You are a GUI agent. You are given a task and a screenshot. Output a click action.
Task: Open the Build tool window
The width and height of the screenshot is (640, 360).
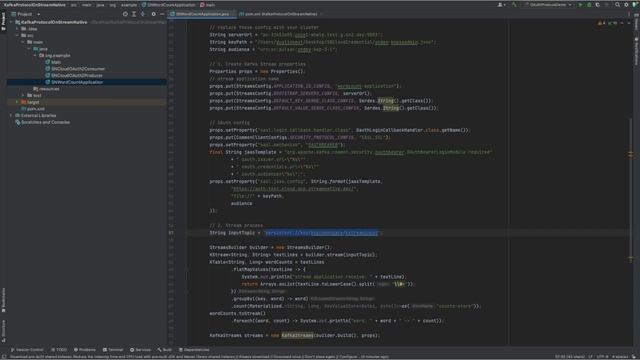click(165, 350)
